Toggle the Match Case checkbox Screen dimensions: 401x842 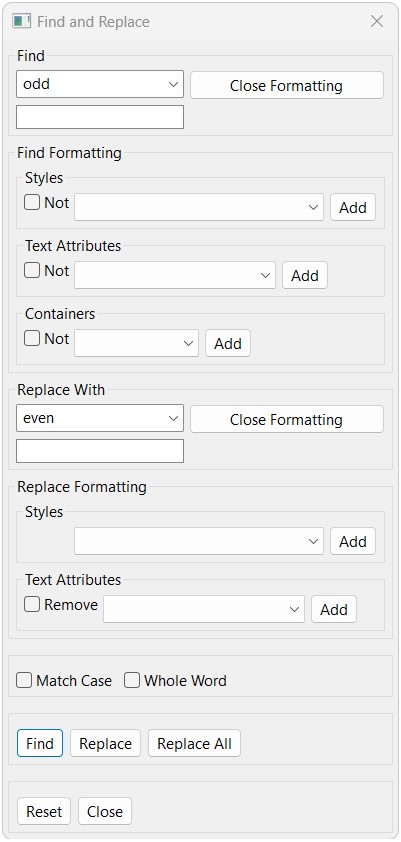[24, 680]
